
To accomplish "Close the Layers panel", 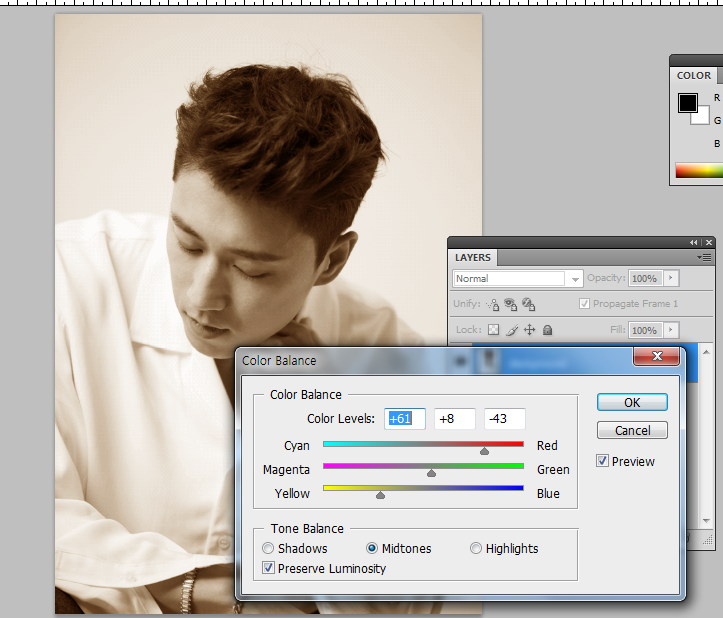I will coord(709,243).
